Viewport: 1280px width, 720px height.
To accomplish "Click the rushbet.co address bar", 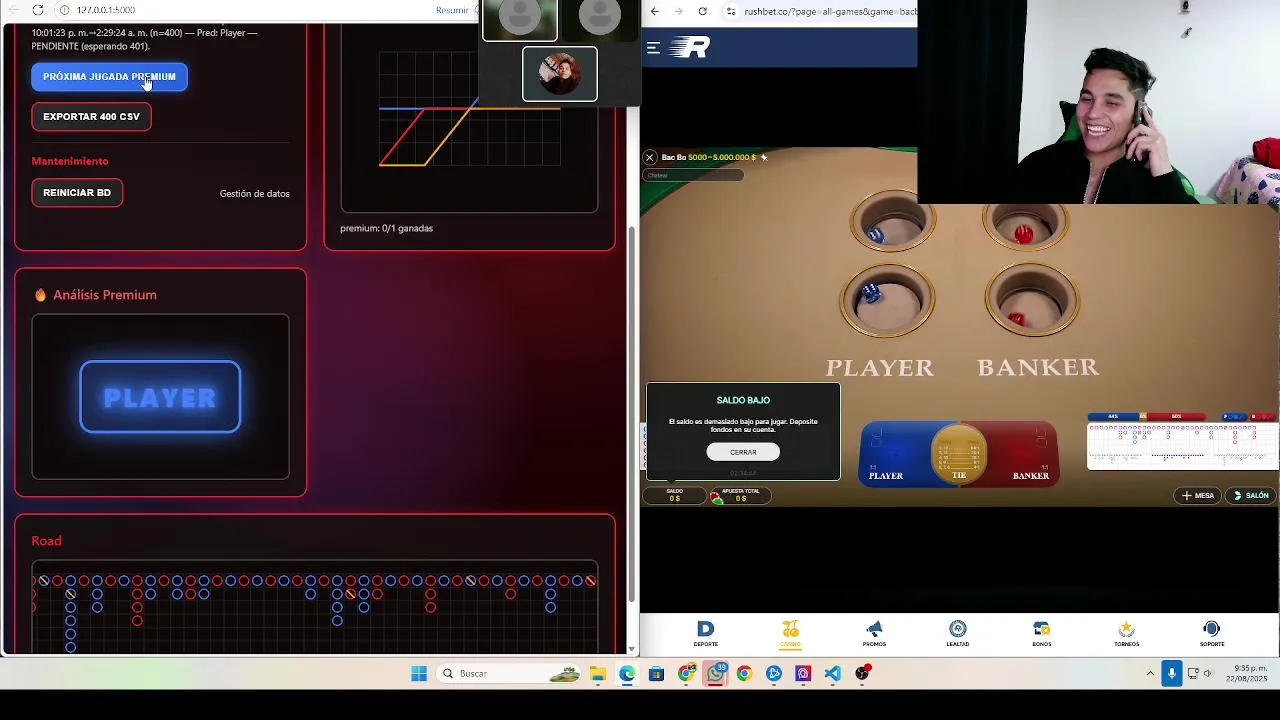I will point(829,11).
